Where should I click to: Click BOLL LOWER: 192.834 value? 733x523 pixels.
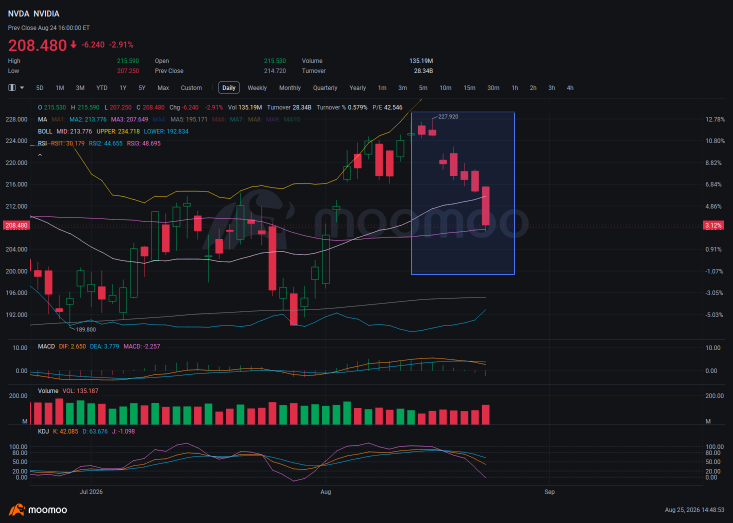pos(166,132)
